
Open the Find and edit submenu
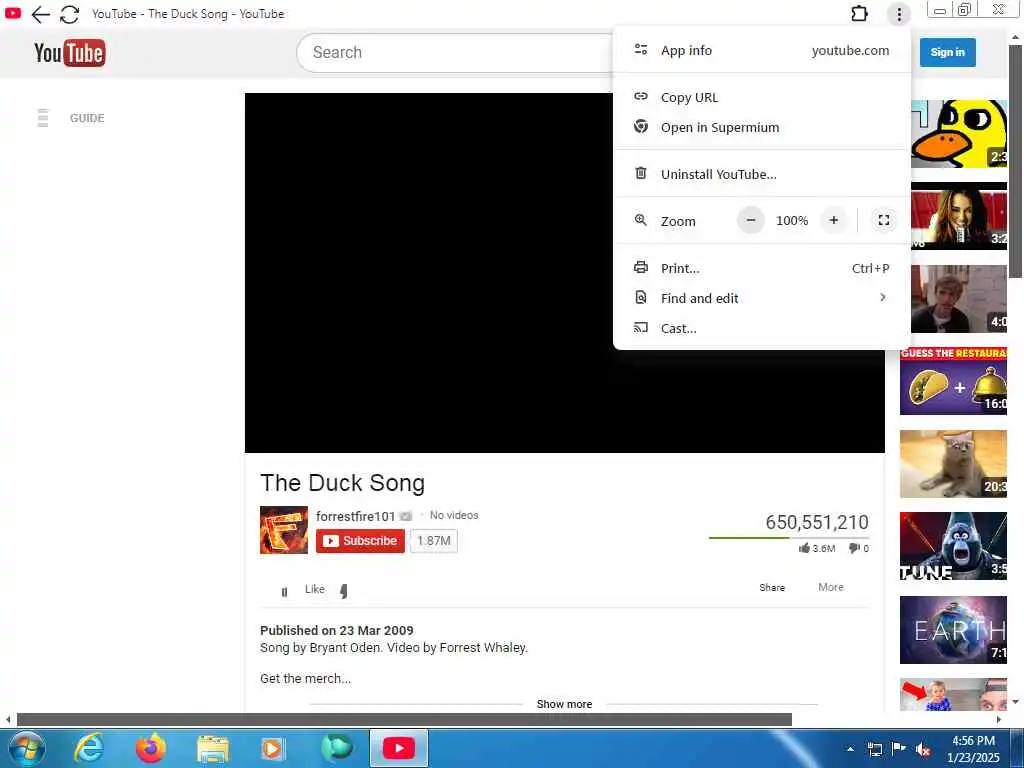click(x=761, y=298)
